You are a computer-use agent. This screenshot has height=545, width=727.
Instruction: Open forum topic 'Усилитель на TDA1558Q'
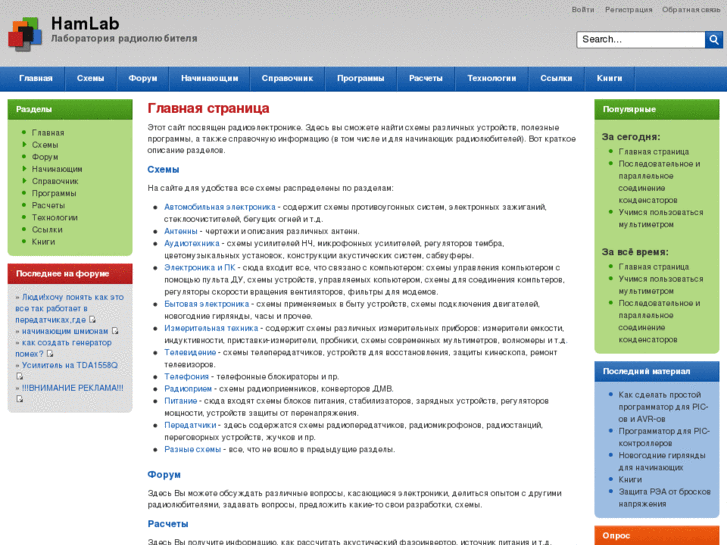click(x=70, y=365)
